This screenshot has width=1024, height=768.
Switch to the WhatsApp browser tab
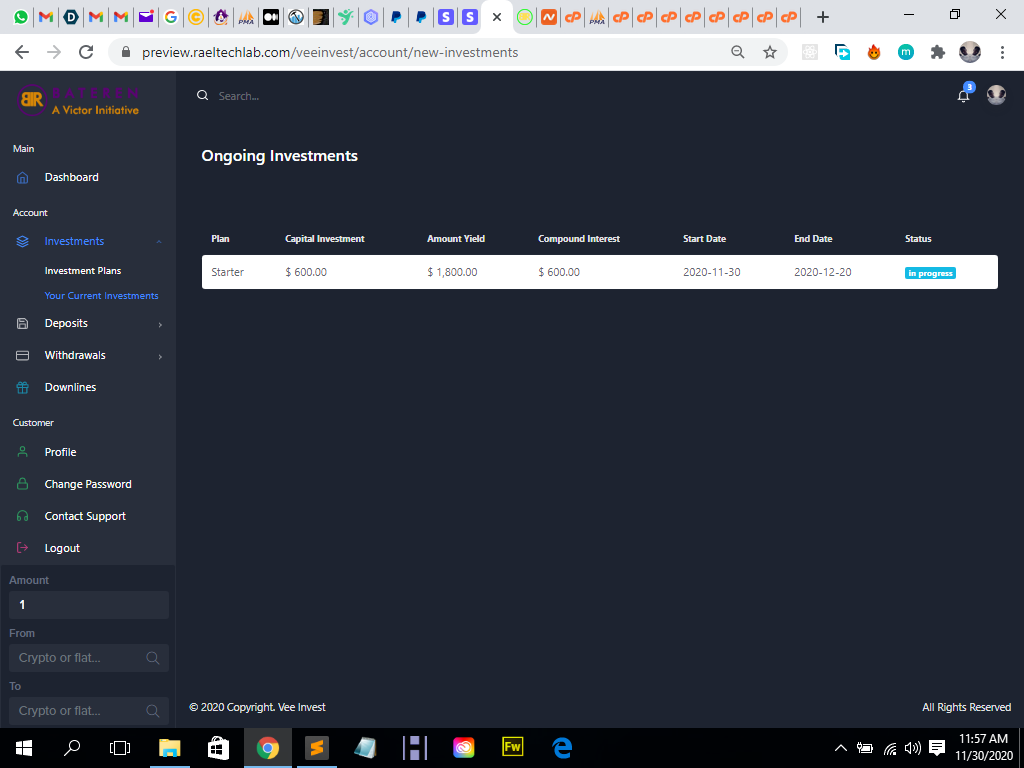coord(21,17)
